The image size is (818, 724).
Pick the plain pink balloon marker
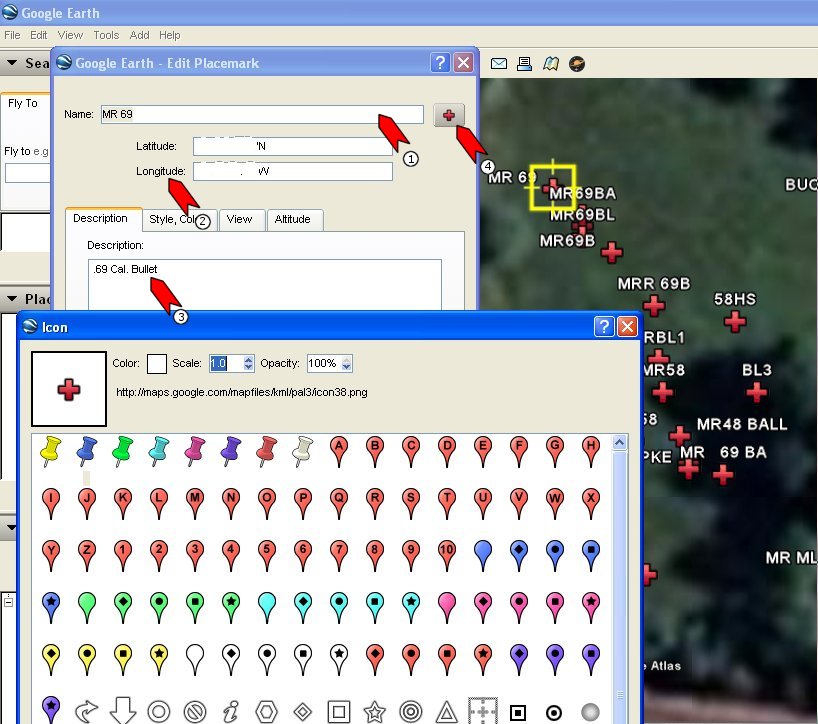click(x=447, y=608)
